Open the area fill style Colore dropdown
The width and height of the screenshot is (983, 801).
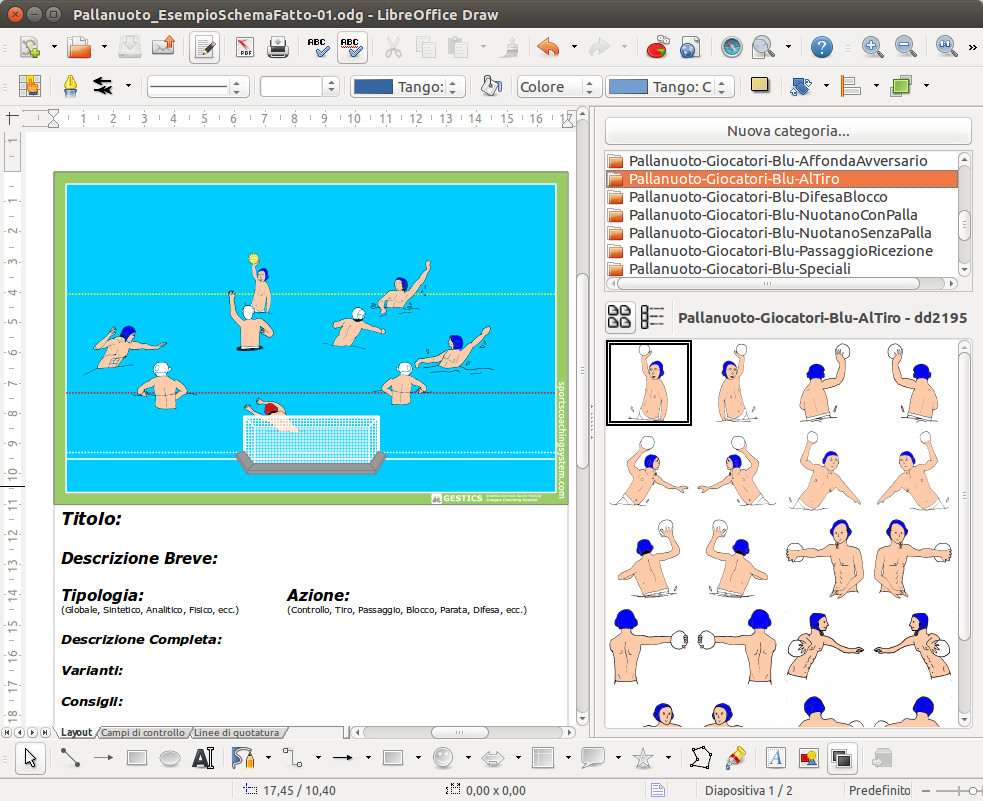[558, 87]
